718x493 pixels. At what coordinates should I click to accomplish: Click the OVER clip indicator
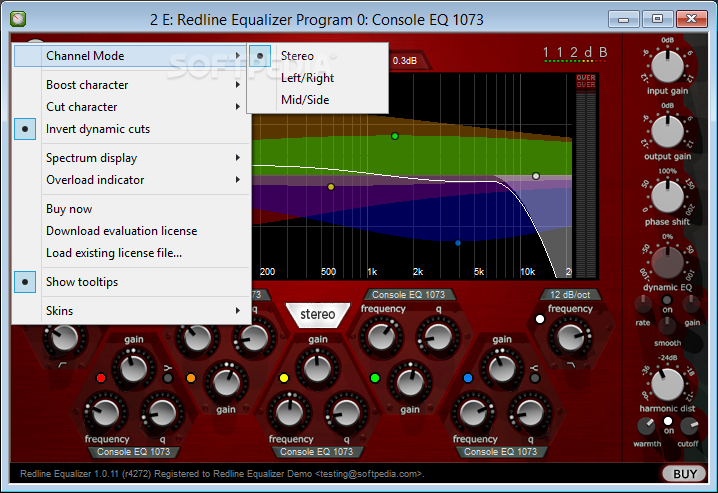click(586, 81)
